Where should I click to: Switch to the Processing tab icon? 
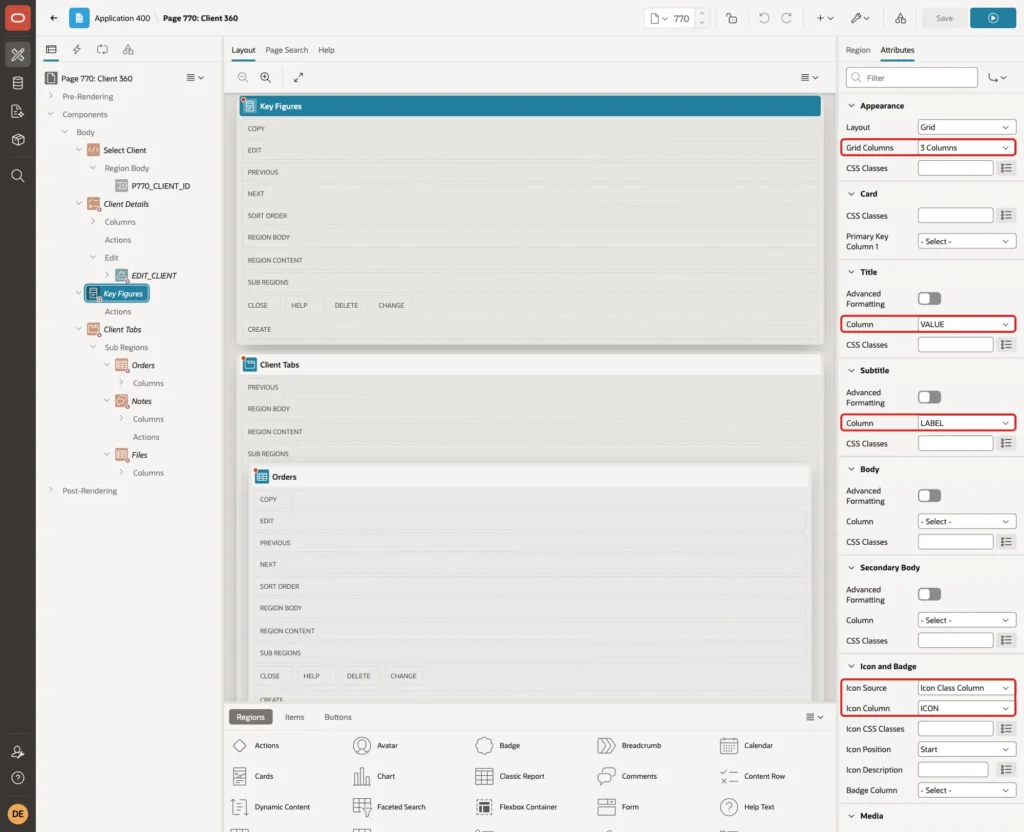[x=103, y=50]
